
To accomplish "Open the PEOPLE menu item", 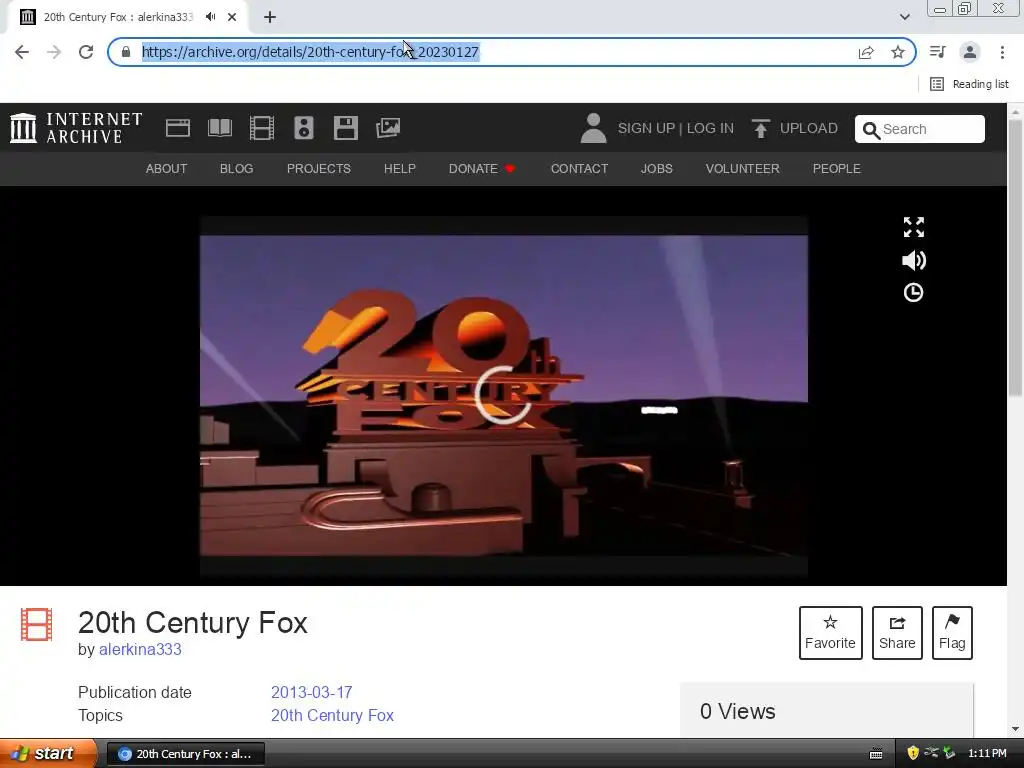I will [x=837, y=168].
